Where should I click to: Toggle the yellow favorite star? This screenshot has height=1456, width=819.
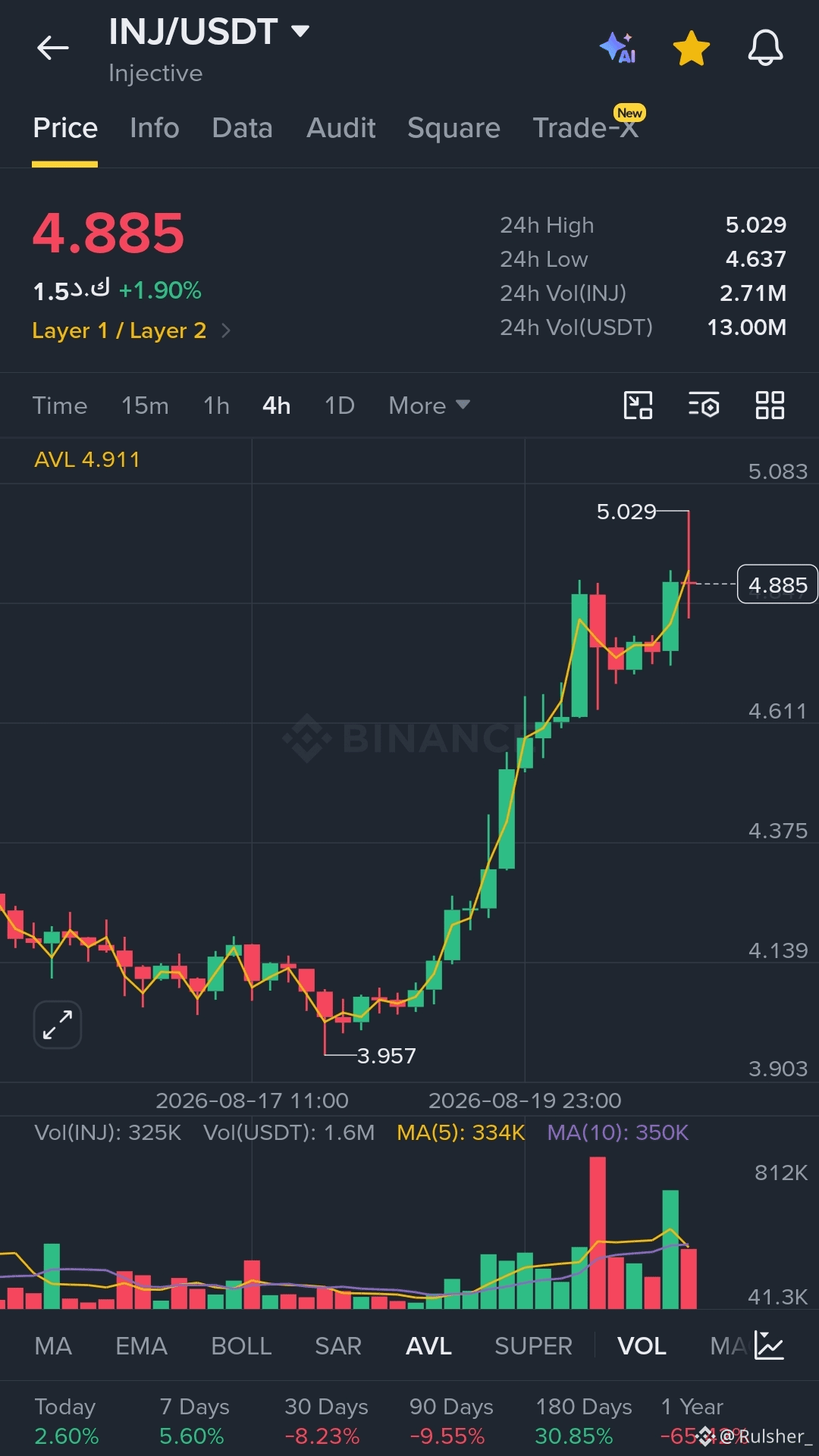point(692,49)
